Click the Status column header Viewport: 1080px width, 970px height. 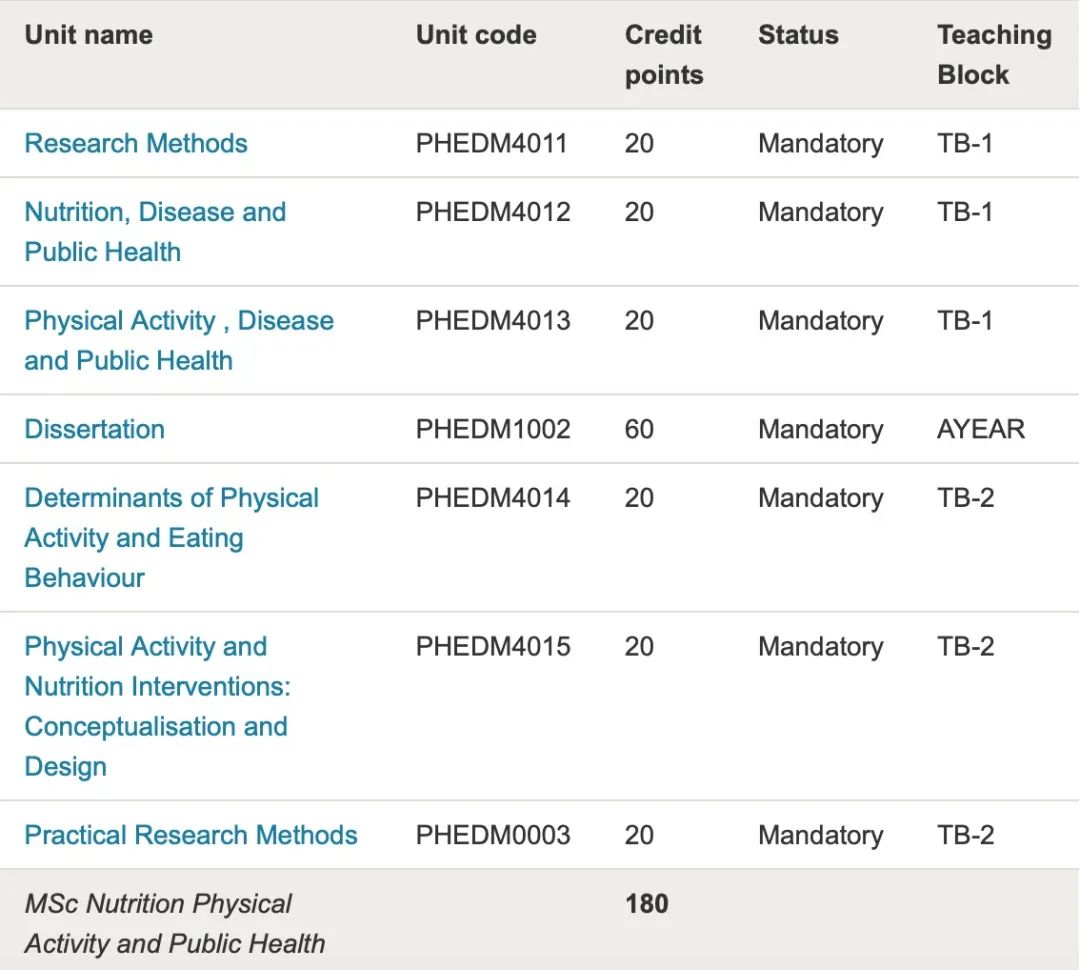[x=798, y=35]
